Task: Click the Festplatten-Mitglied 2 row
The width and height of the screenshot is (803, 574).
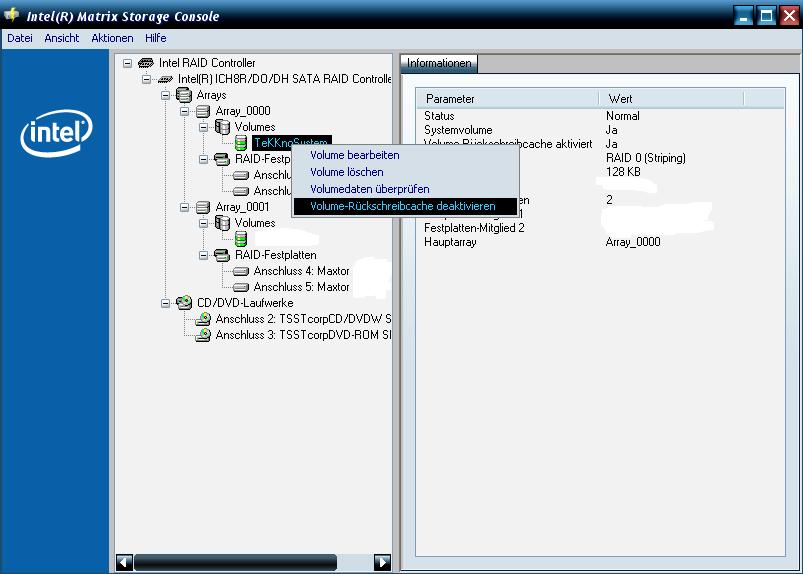Action: click(x=600, y=228)
